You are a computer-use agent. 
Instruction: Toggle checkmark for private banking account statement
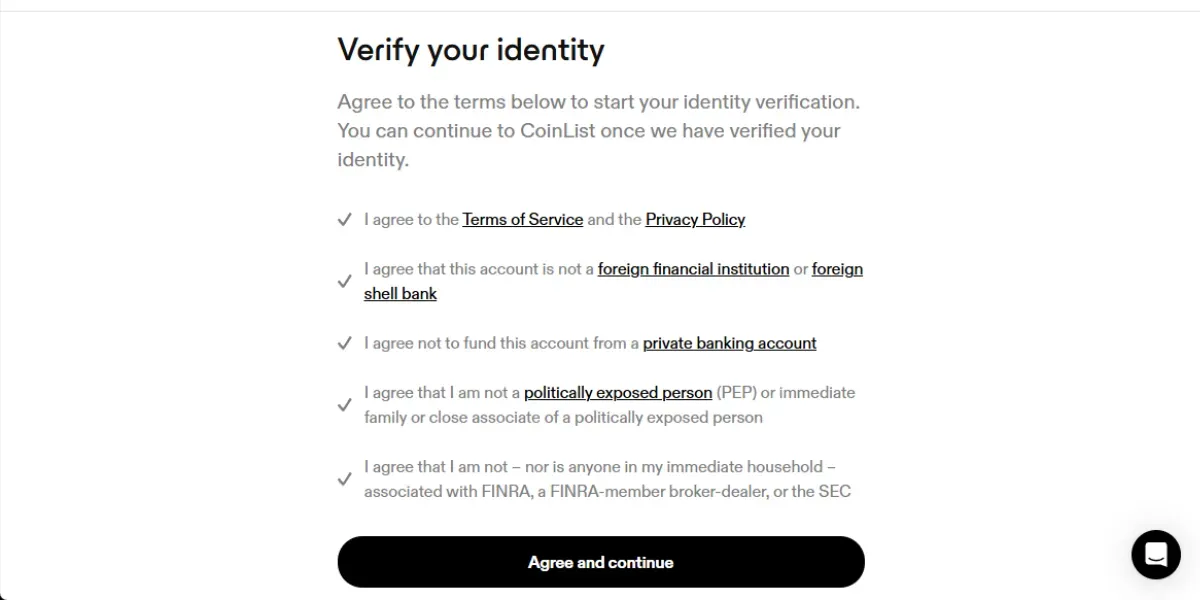[x=344, y=343]
